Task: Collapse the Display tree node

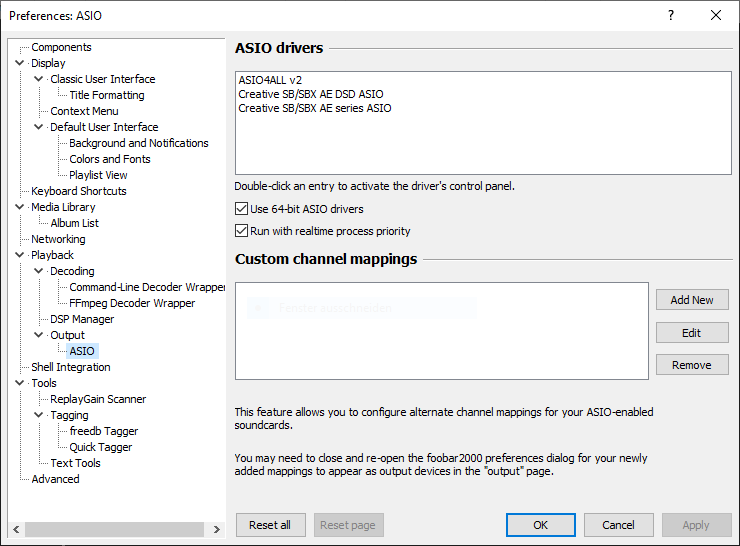Action: pos(20,63)
